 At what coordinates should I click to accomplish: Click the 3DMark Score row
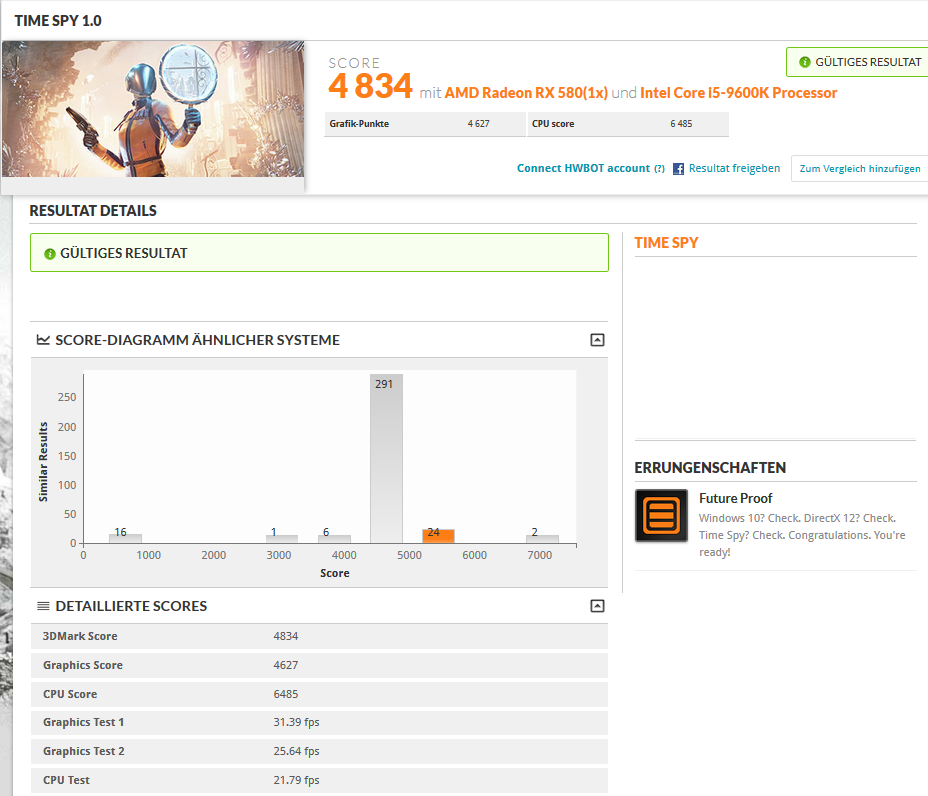tap(319, 636)
